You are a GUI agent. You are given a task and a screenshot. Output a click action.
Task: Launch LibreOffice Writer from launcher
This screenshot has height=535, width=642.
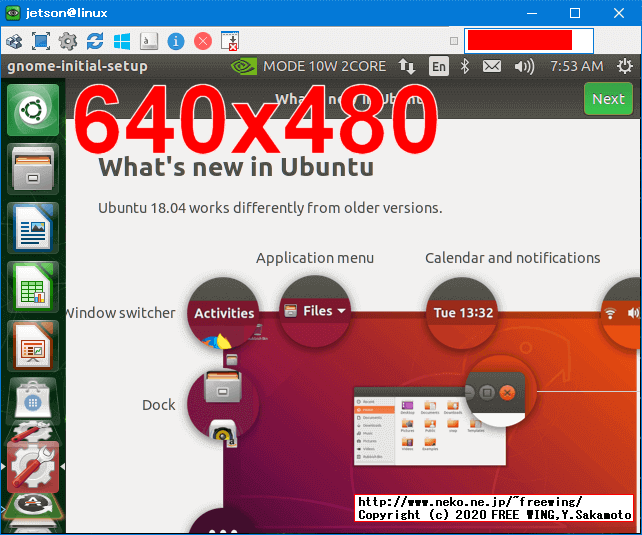point(33,228)
